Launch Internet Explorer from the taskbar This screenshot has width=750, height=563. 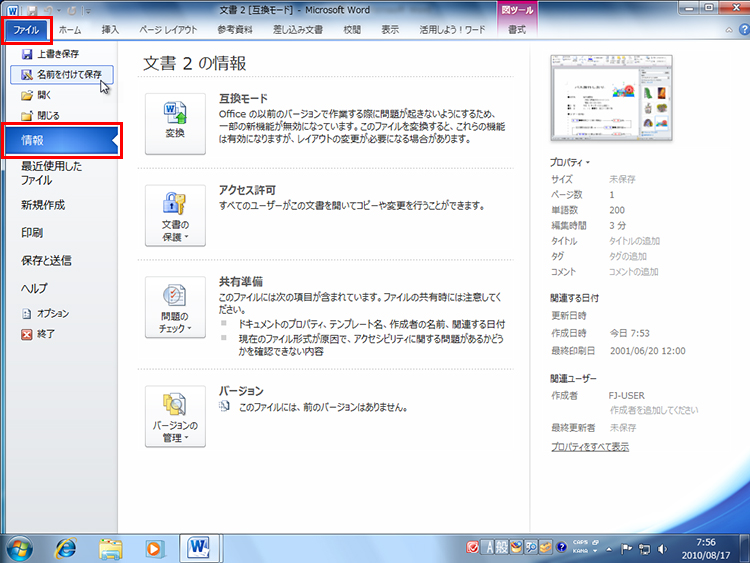coord(65,548)
